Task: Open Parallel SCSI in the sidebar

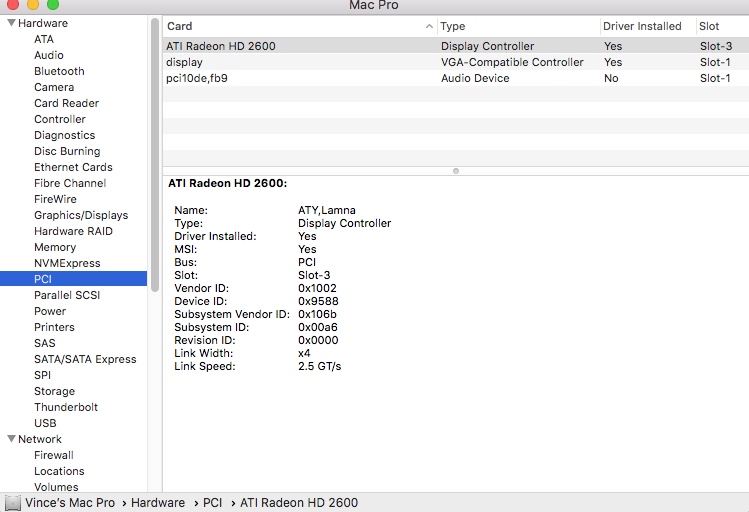Action: click(x=67, y=295)
